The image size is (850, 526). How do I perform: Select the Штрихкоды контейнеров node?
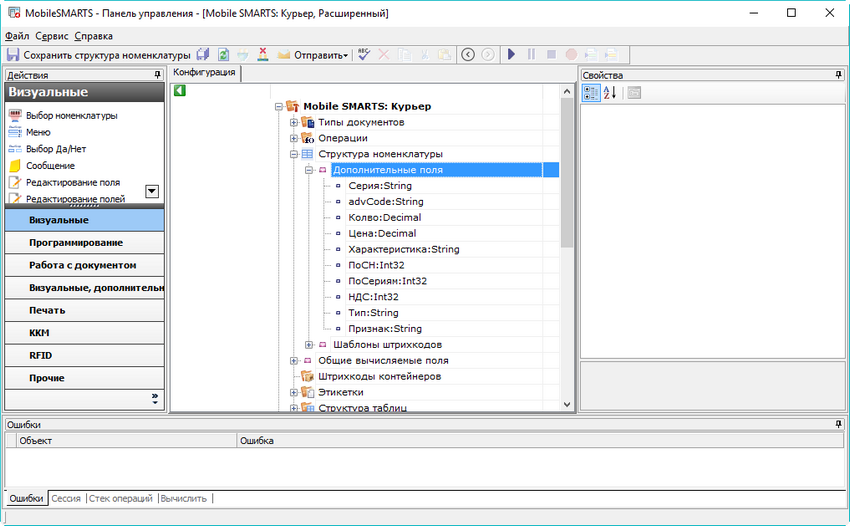[379, 376]
